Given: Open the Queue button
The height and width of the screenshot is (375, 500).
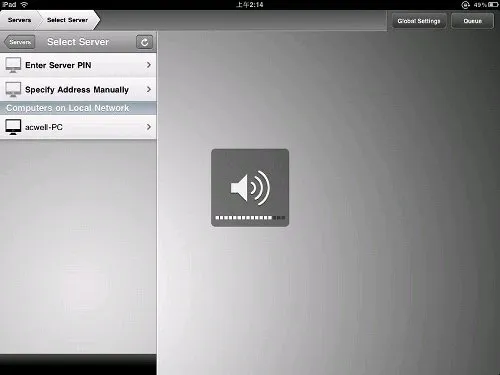Looking at the screenshot, I should click(x=472, y=21).
